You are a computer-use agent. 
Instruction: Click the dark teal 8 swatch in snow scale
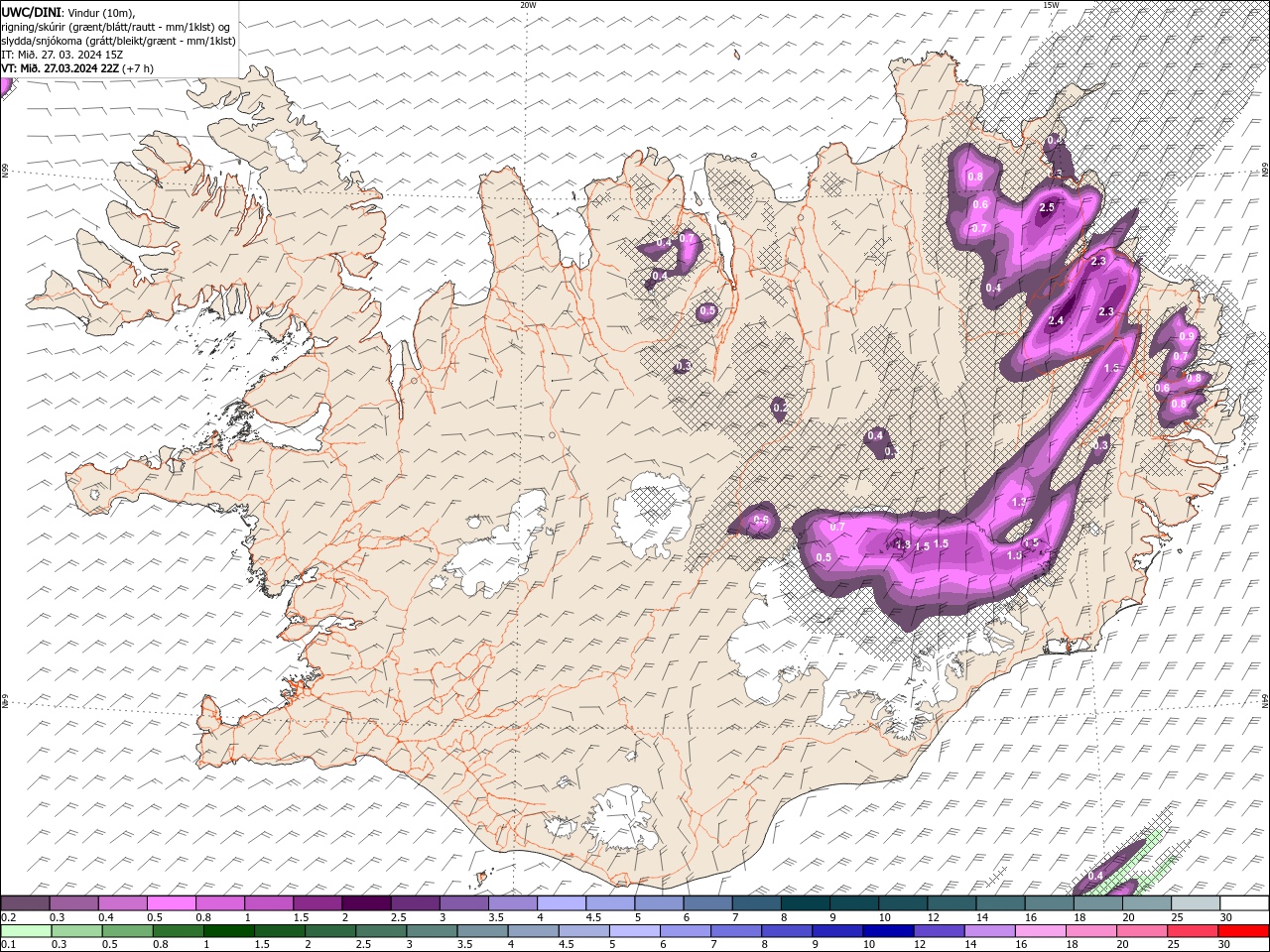(804, 902)
